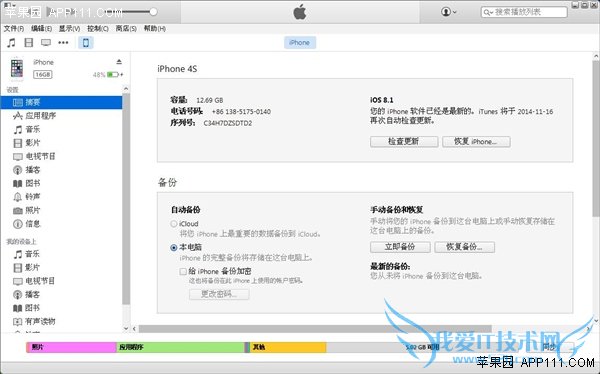Screen dimensions: 600x374
Task: Open the 编辑(E) menu
Action: point(41,29)
